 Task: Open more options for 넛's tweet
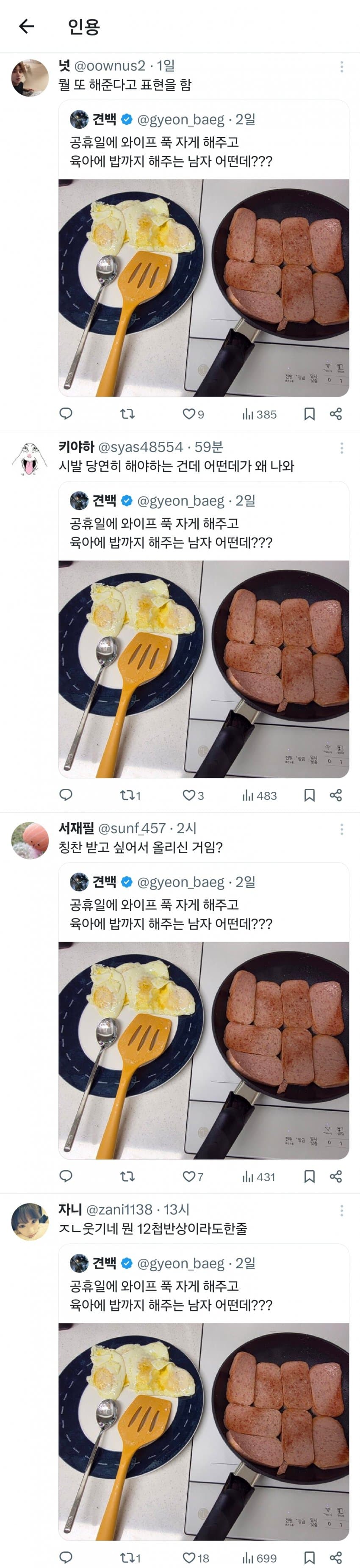point(342,66)
